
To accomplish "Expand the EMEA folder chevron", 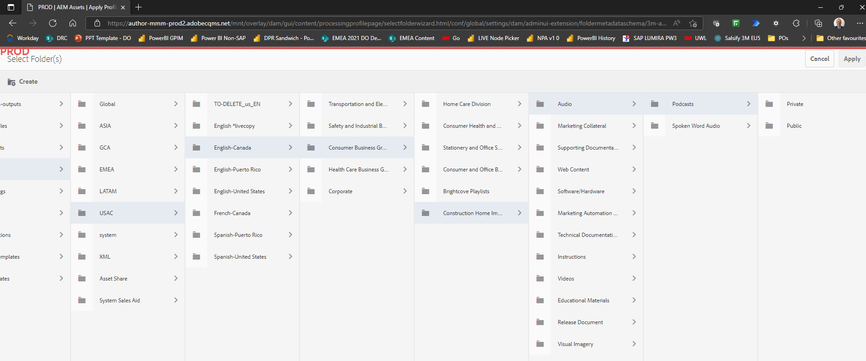I will click(176, 169).
